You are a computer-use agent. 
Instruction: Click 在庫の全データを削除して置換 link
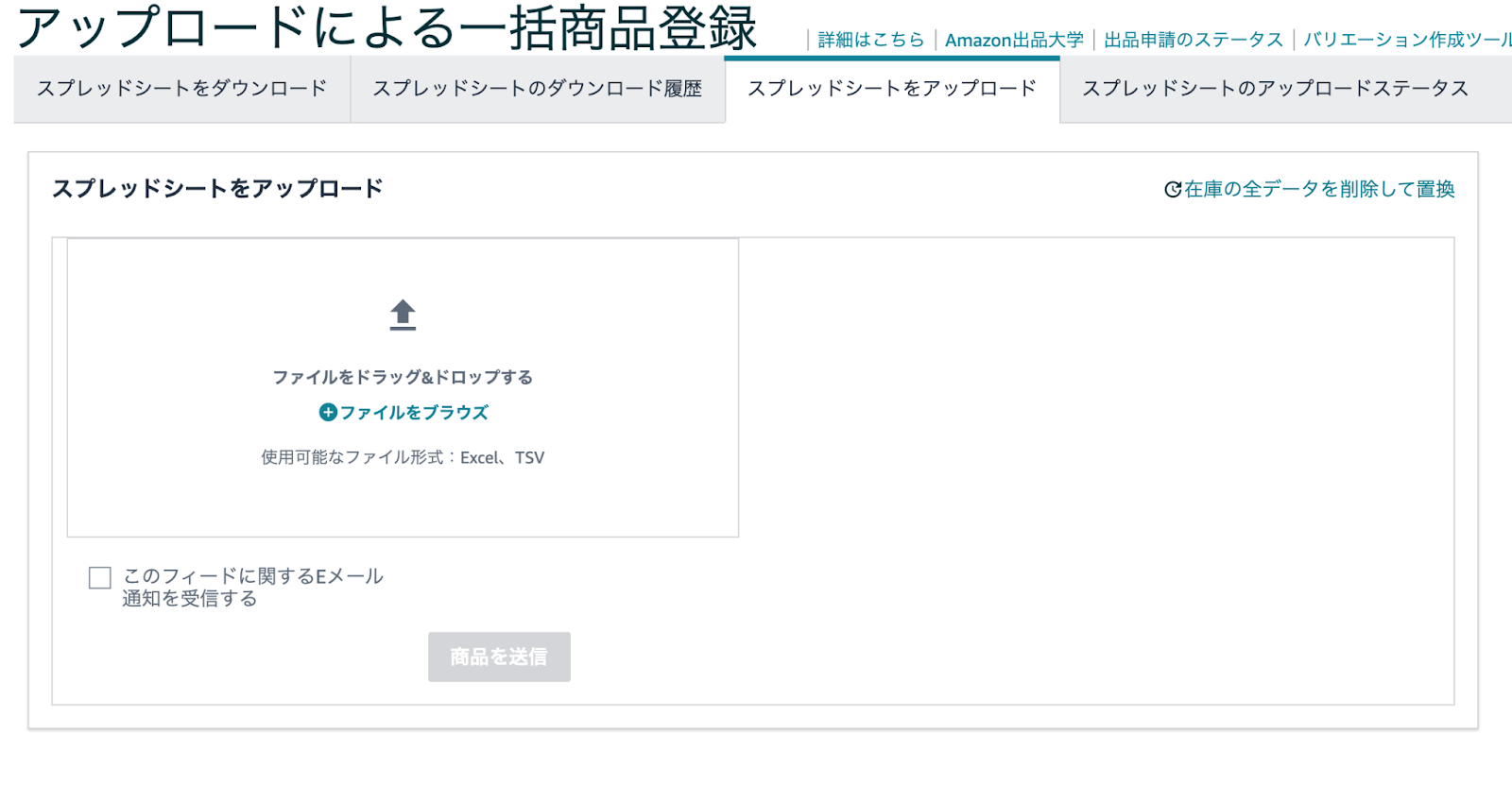pyautogui.click(x=1319, y=189)
